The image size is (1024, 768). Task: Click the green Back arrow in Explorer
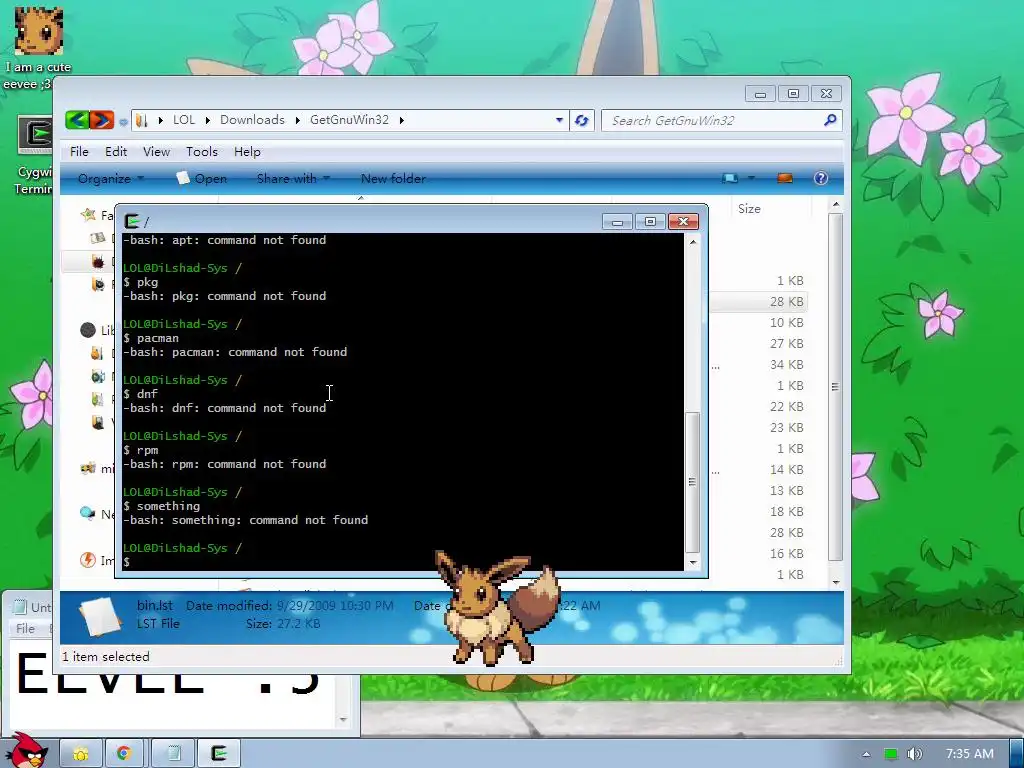77,120
